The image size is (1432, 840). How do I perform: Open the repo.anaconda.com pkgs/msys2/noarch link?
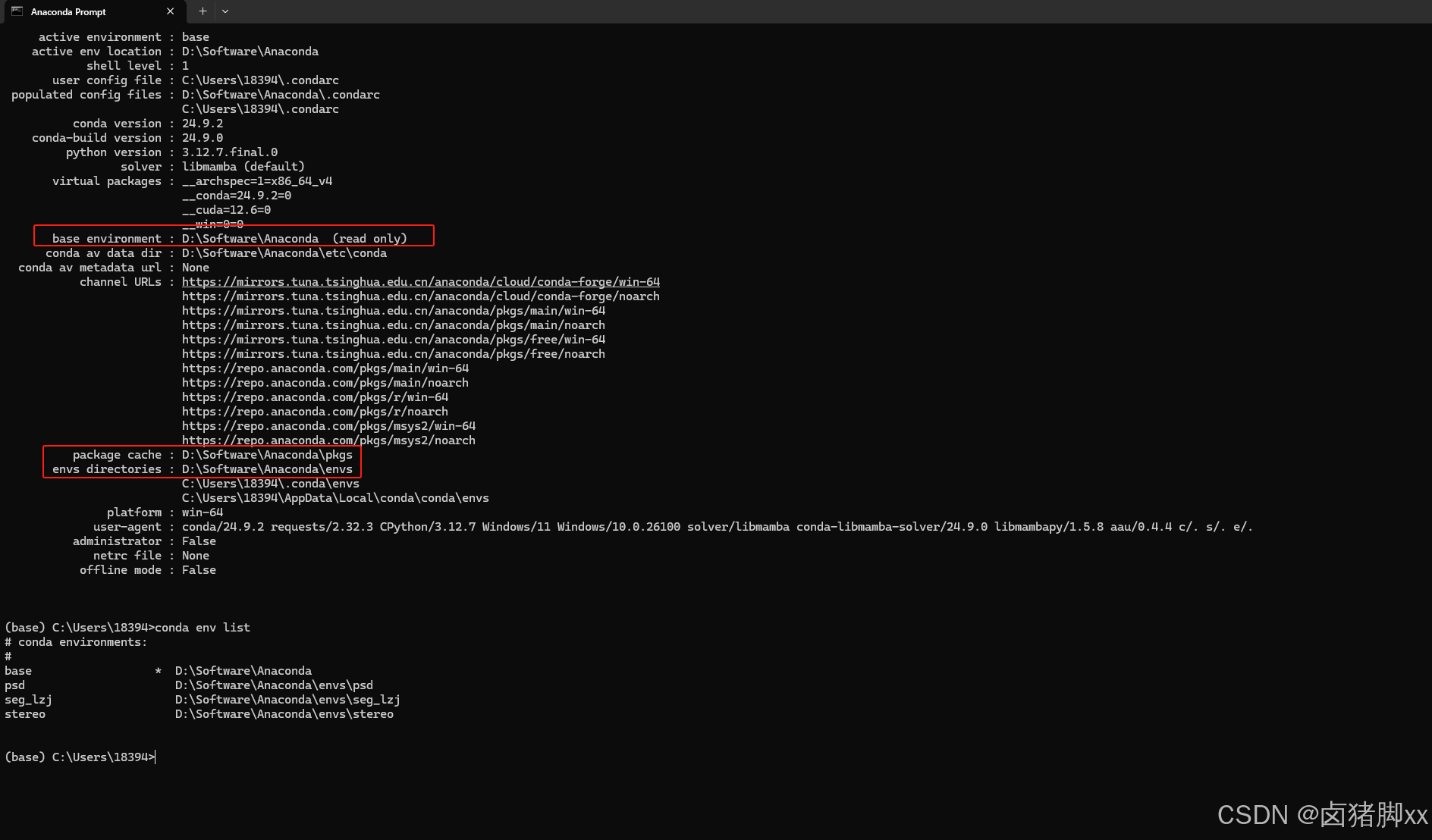point(328,440)
